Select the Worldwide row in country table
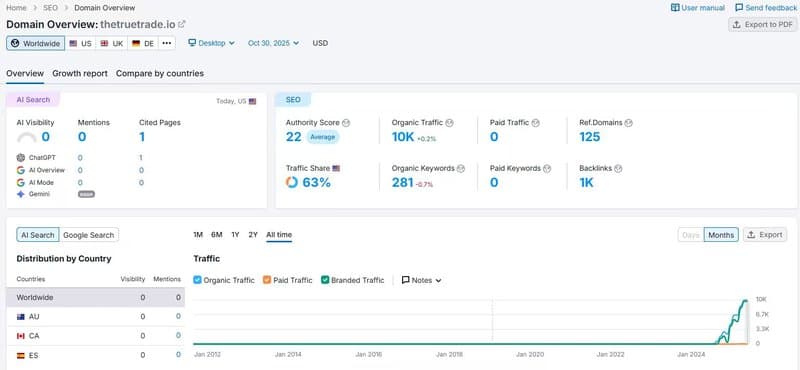Screen dimensions: 800x370 [95, 298]
